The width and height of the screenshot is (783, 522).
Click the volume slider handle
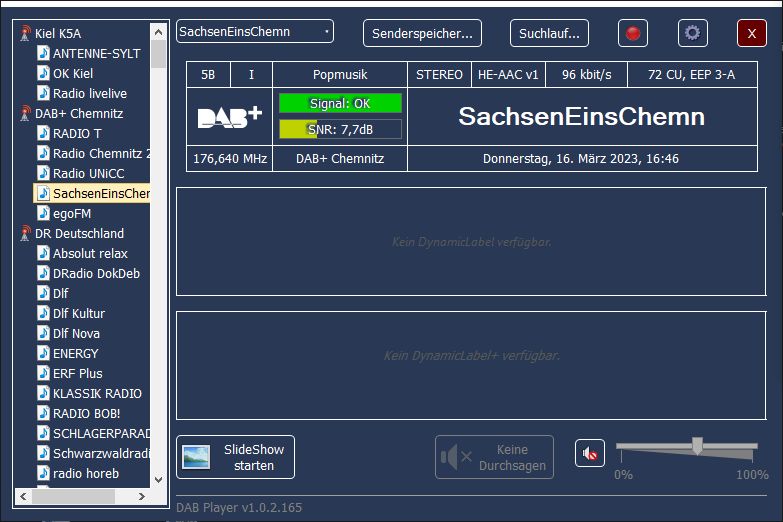click(x=697, y=446)
